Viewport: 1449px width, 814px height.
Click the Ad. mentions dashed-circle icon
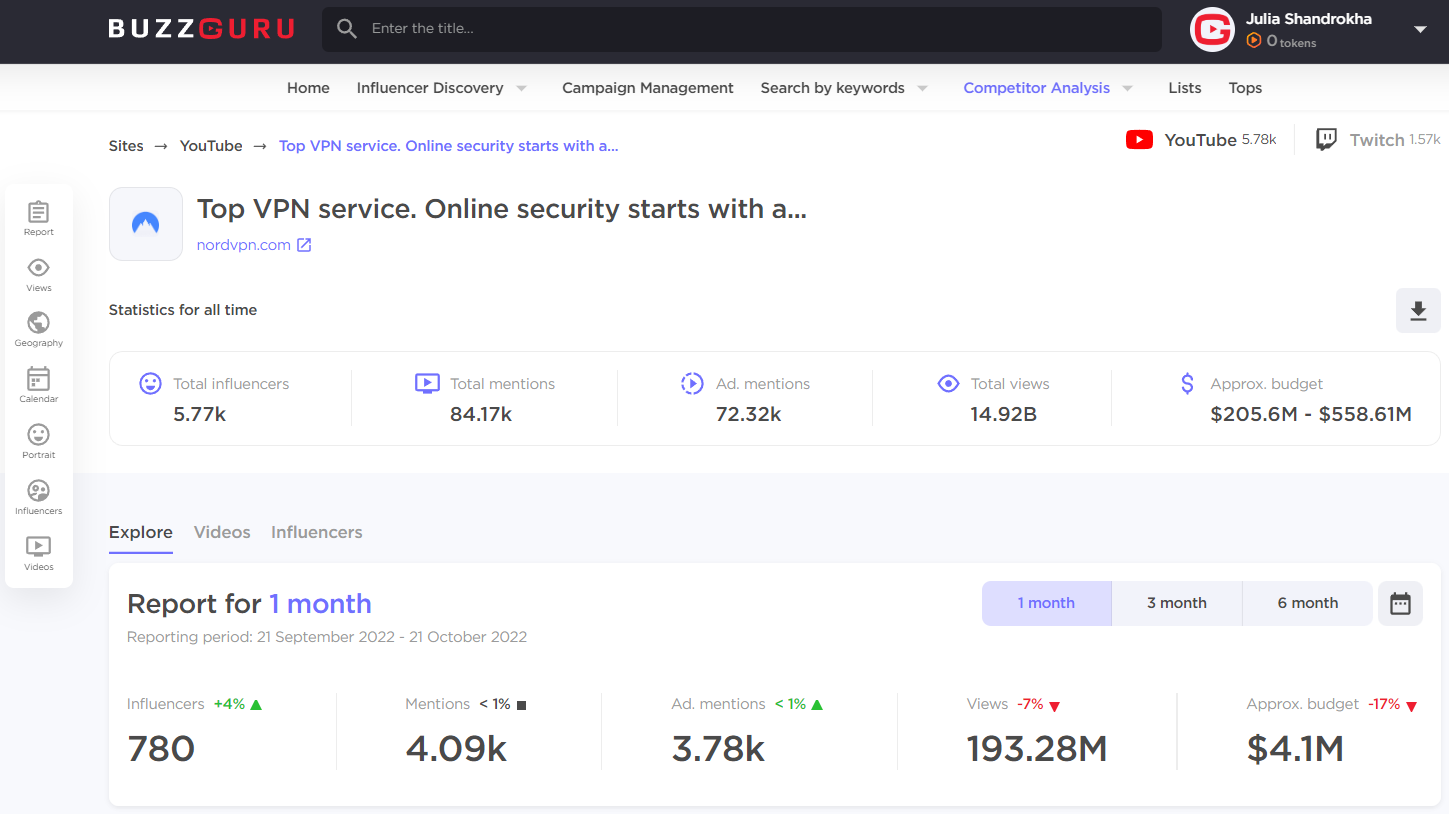tap(692, 383)
